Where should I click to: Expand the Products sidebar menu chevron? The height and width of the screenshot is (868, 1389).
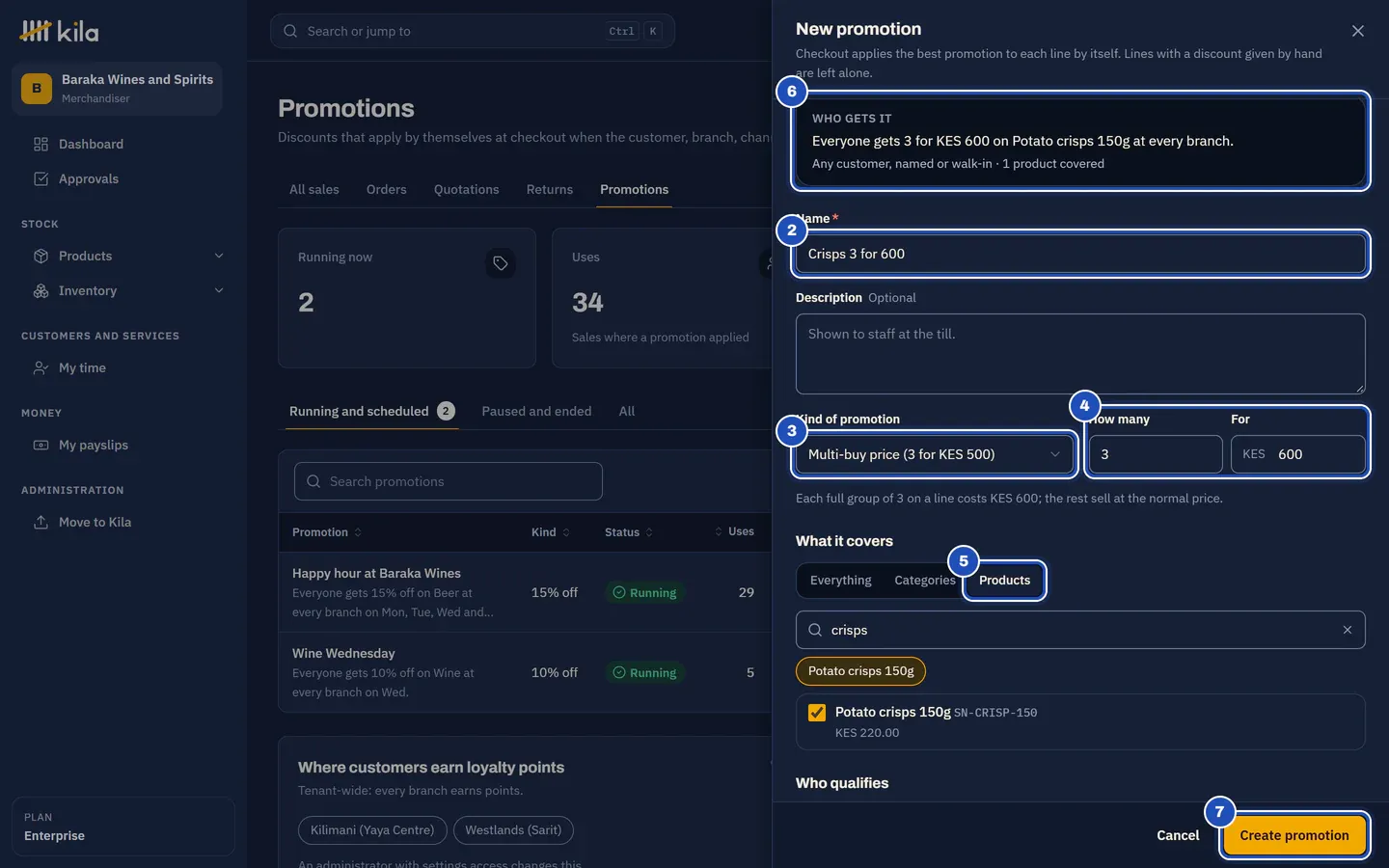point(219,256)
